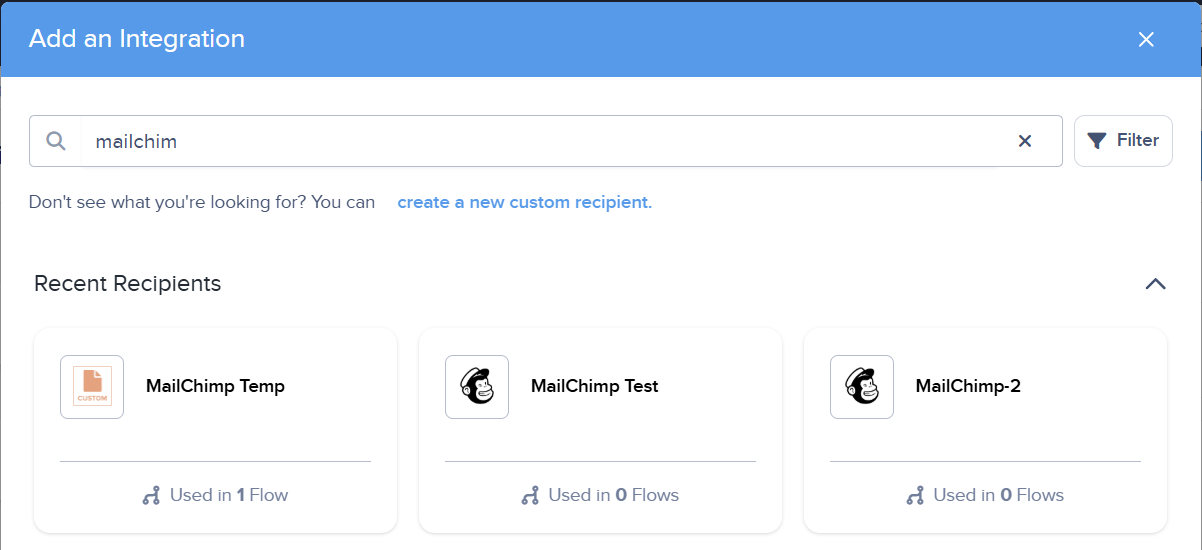Click into the mailchim search field
Image resolution: width=1202 pixels, height=550 pixels.
[546, 141]
